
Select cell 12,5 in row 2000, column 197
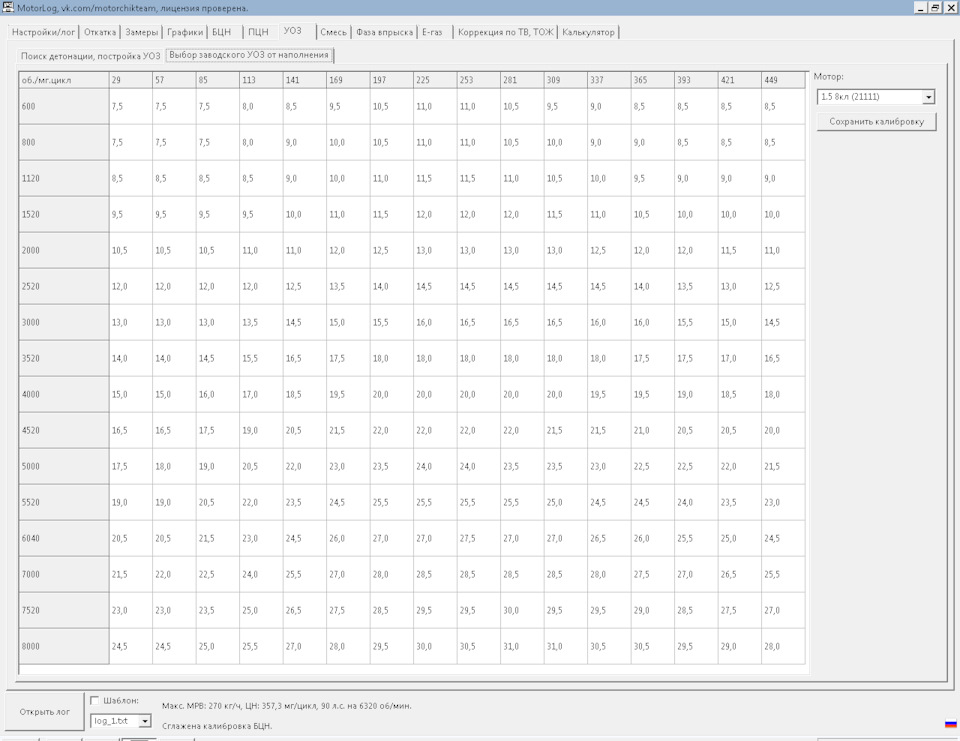click(x=392, y=250)
